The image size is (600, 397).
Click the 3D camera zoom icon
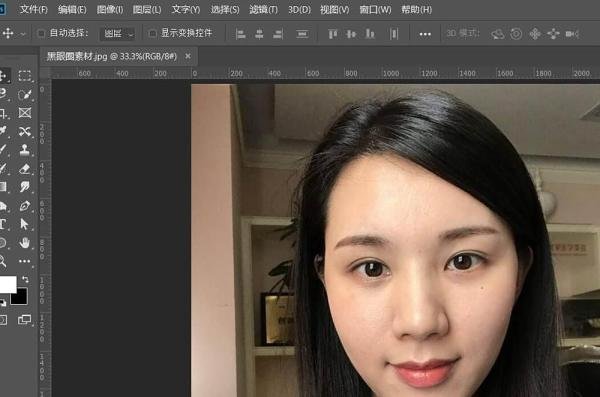coord(572,34)
